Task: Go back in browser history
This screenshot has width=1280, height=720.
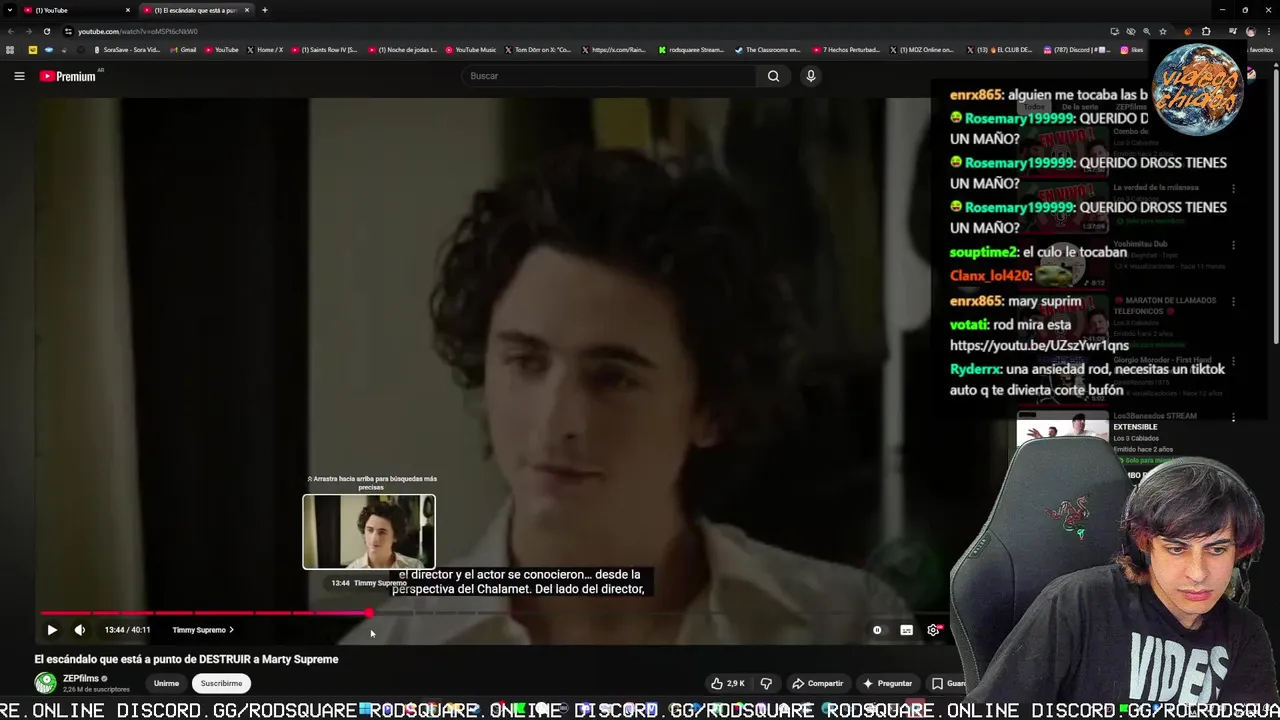Action: pyautogui.click(x=11, y=31)
